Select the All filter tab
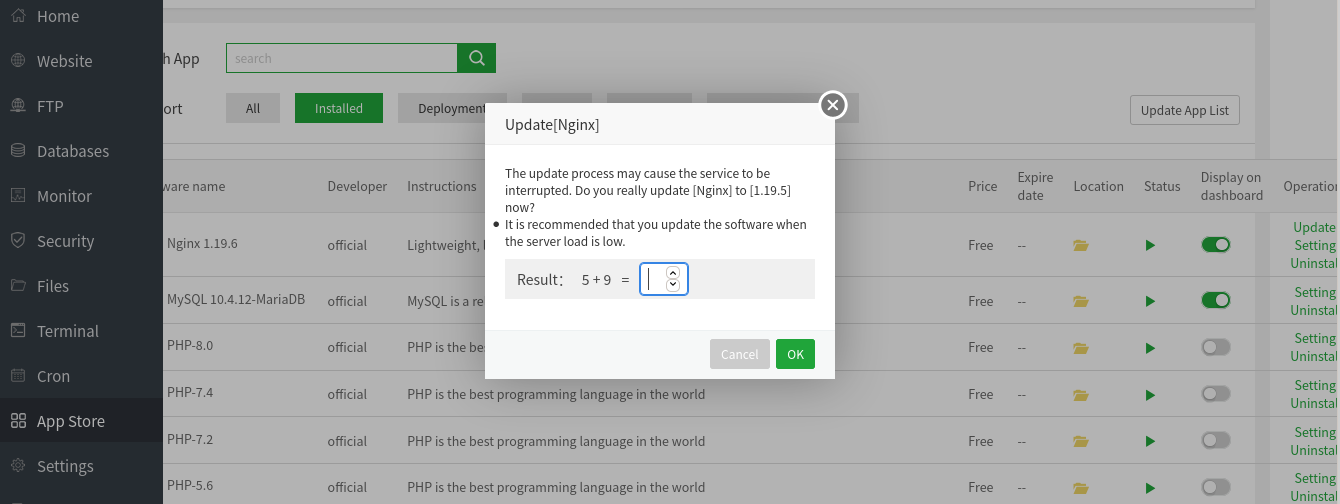 (253, 108)
